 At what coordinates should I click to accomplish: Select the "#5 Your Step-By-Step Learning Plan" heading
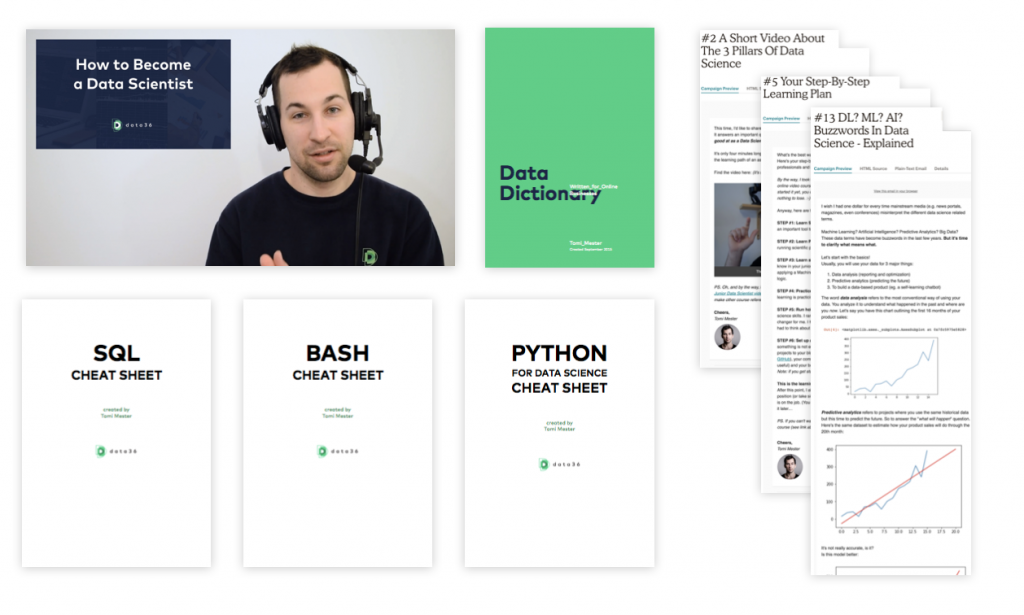[x=816, y=87]
